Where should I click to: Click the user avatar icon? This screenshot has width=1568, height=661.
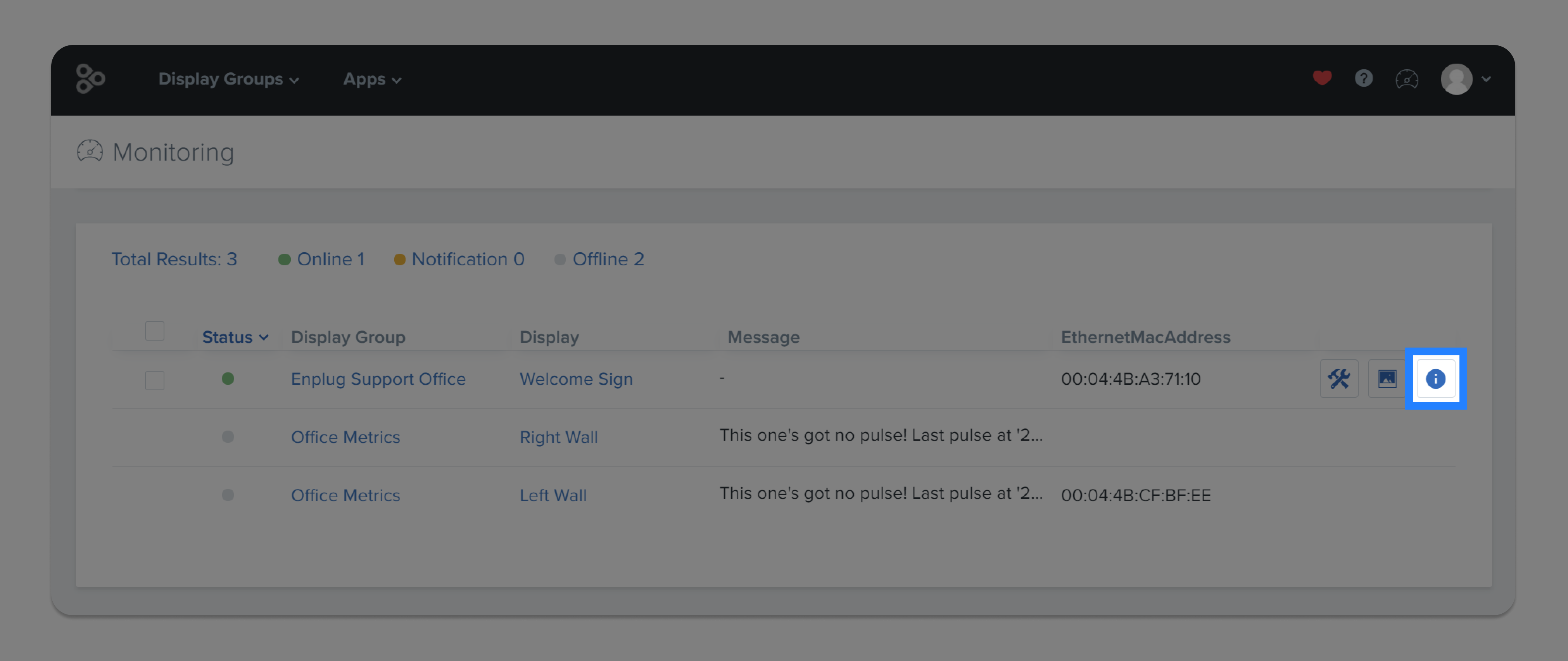click(1457, 79)
